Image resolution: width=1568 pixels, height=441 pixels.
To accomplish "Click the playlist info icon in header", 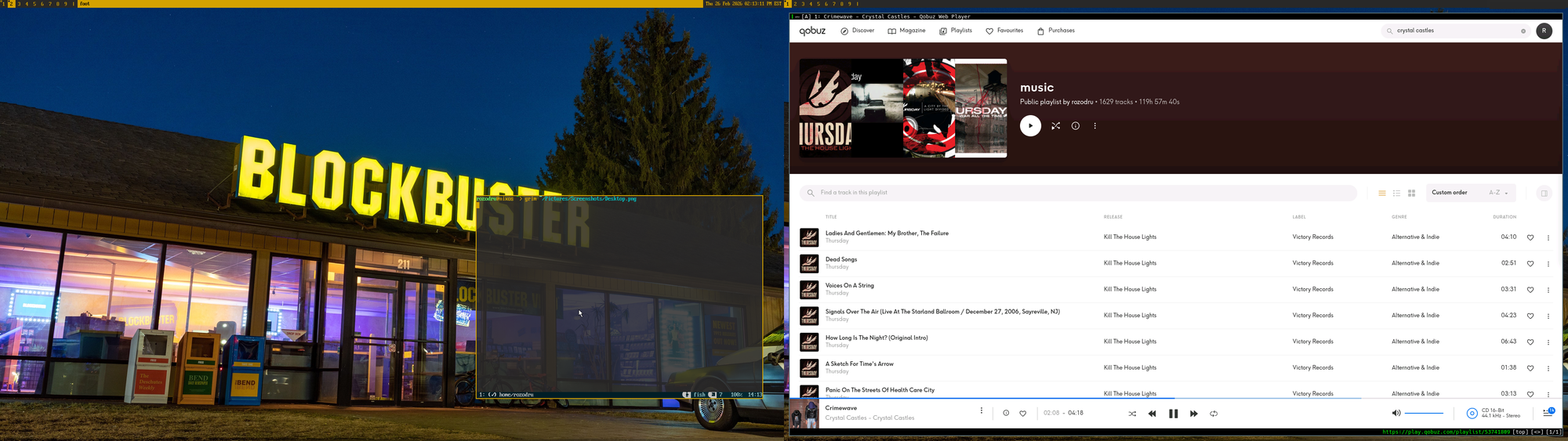I will (1075, 126).
